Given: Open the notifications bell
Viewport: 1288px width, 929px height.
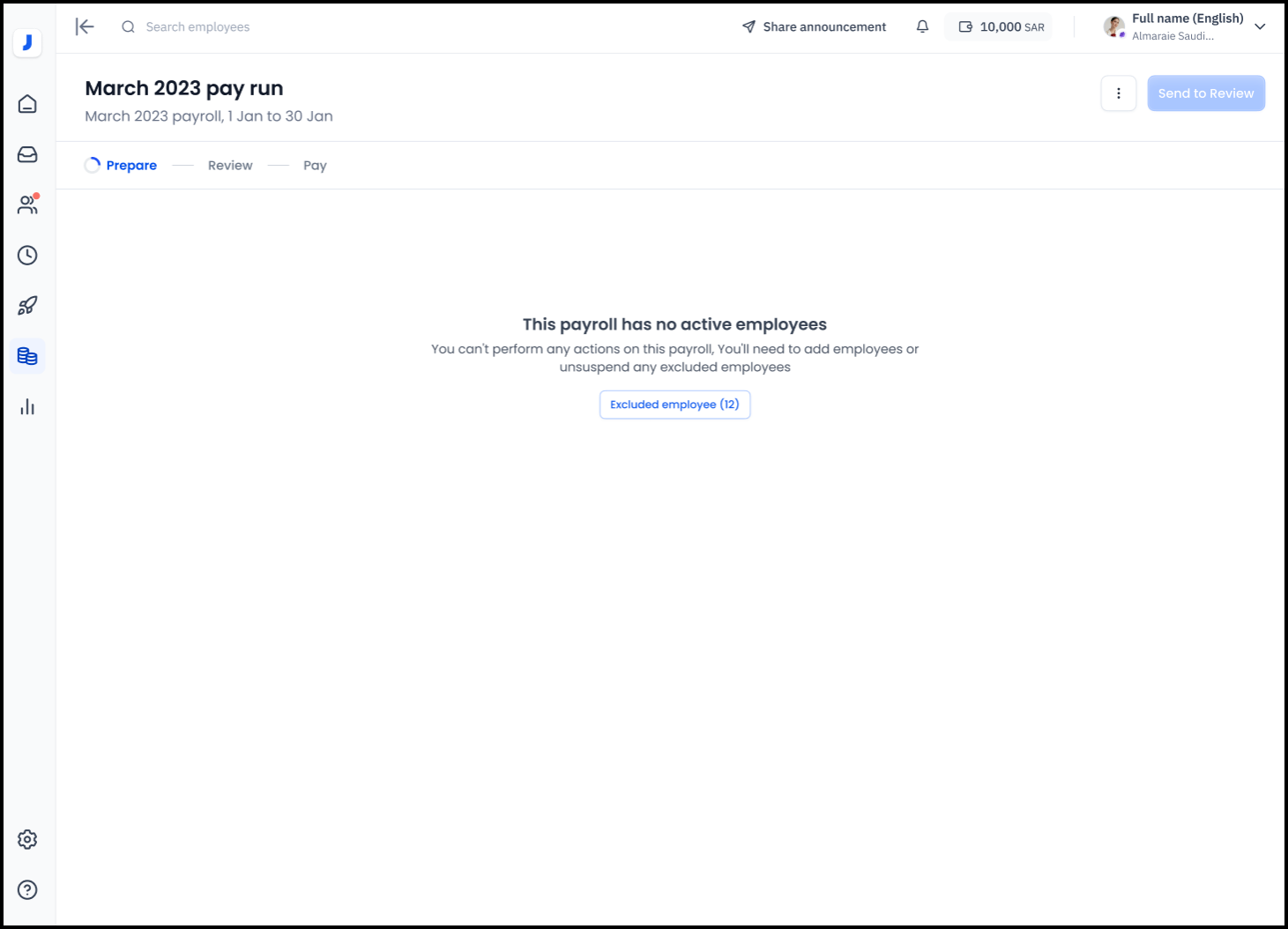Looking at the screenshot, I should coord(922,26).
